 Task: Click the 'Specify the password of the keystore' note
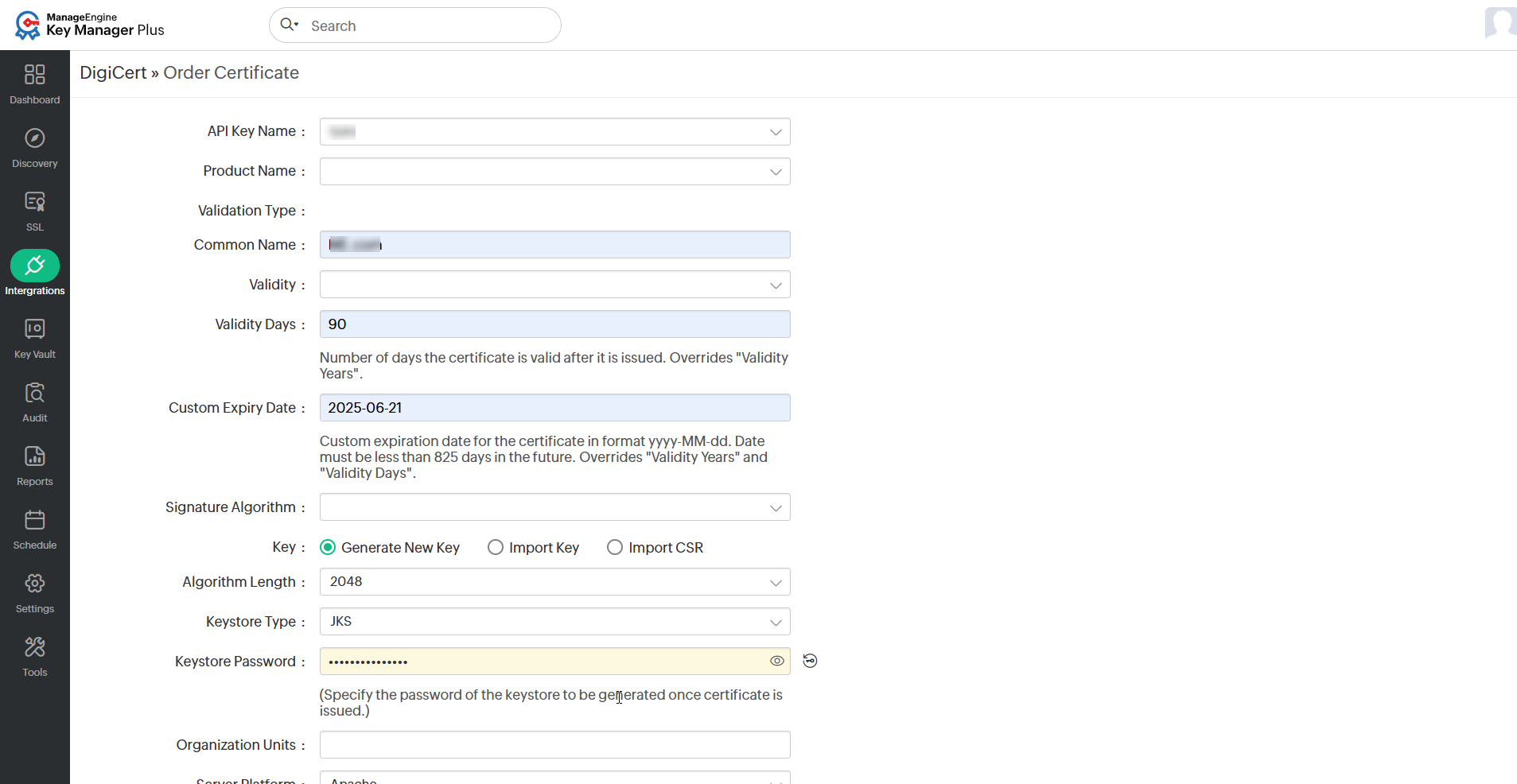[x=551, y=703]
